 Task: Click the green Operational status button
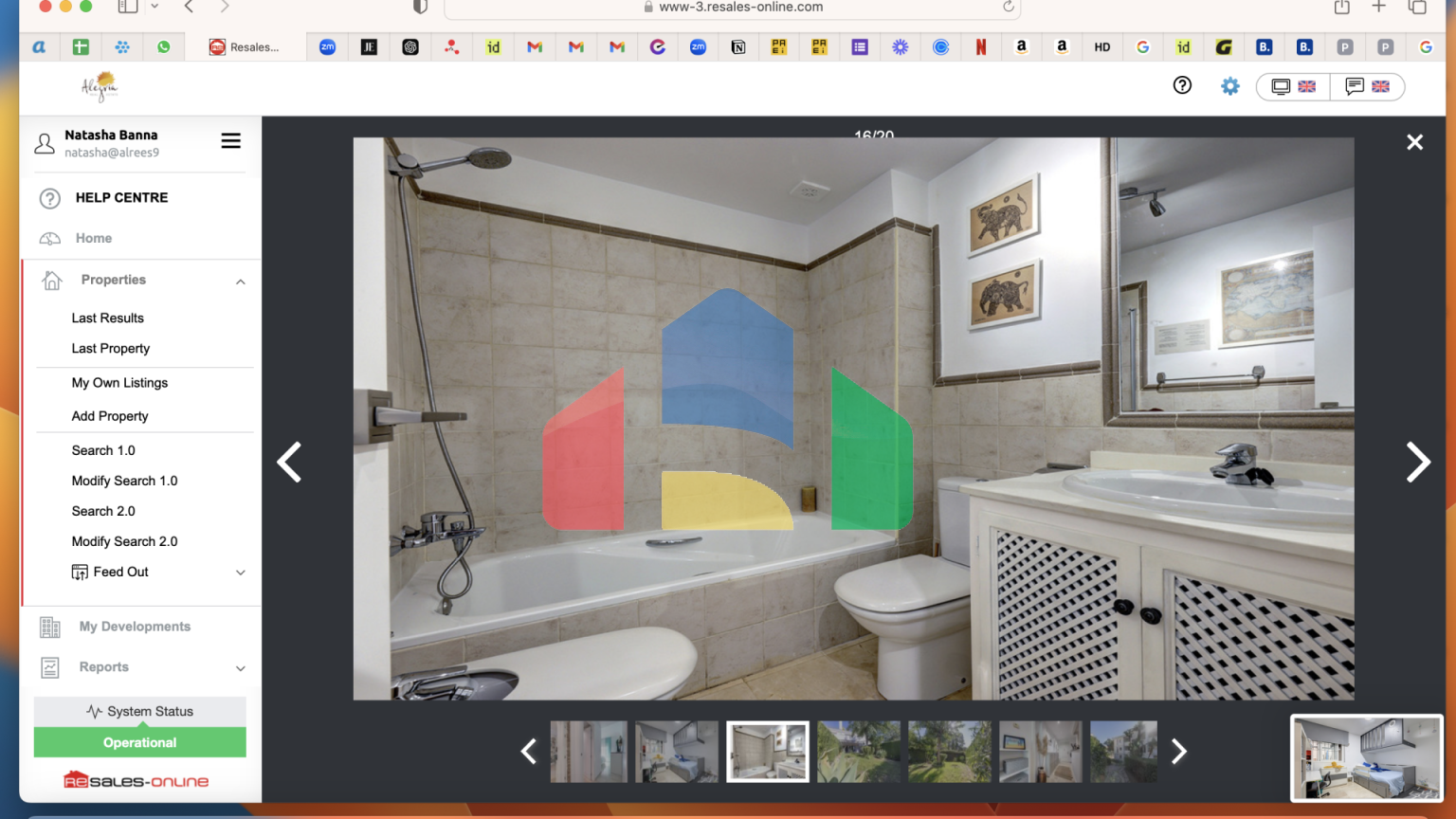pyautogui.click(x=139, y=742)
